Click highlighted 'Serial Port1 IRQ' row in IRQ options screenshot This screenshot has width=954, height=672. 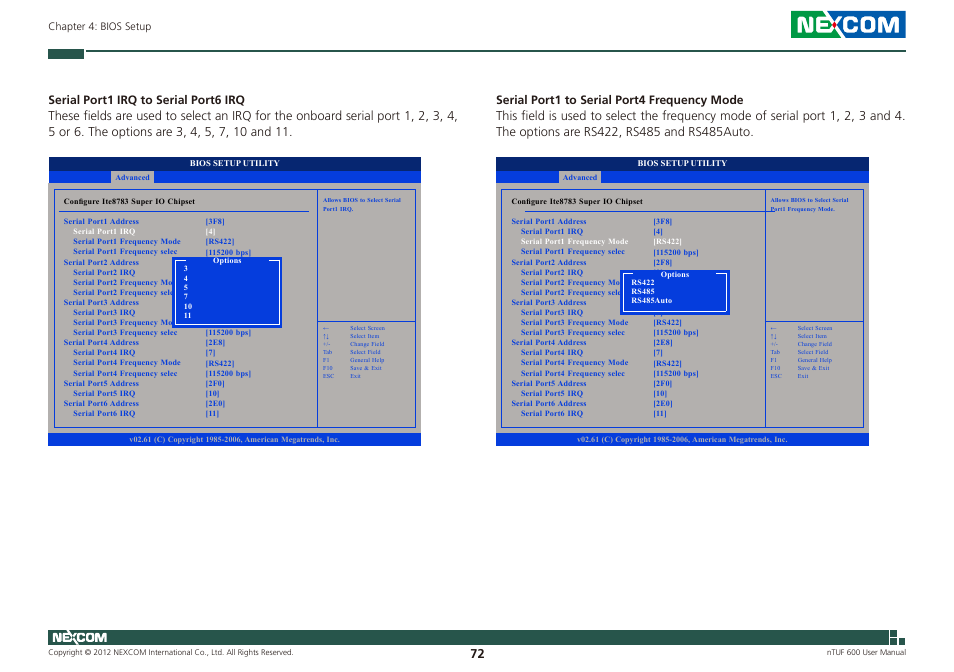tap(104, 231)
